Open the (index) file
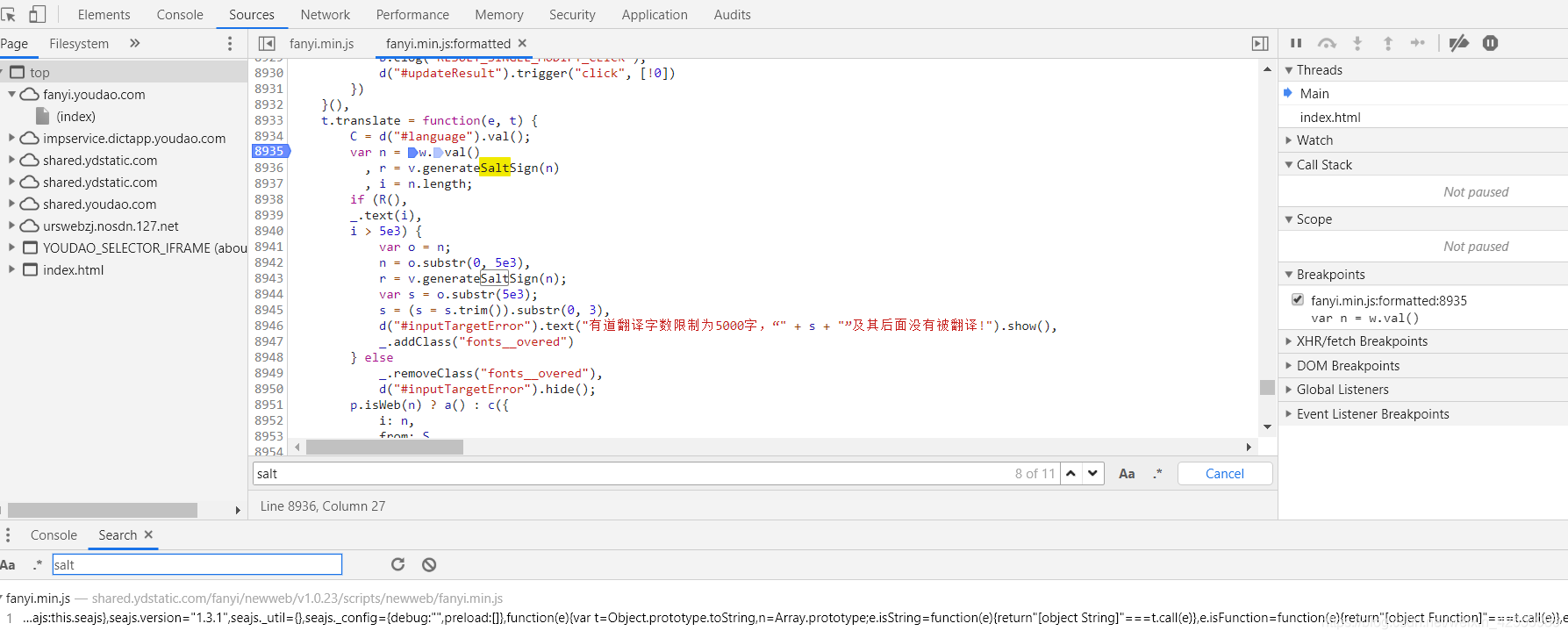The height and width of the screenshot is (638, 1568). point(75,116)
